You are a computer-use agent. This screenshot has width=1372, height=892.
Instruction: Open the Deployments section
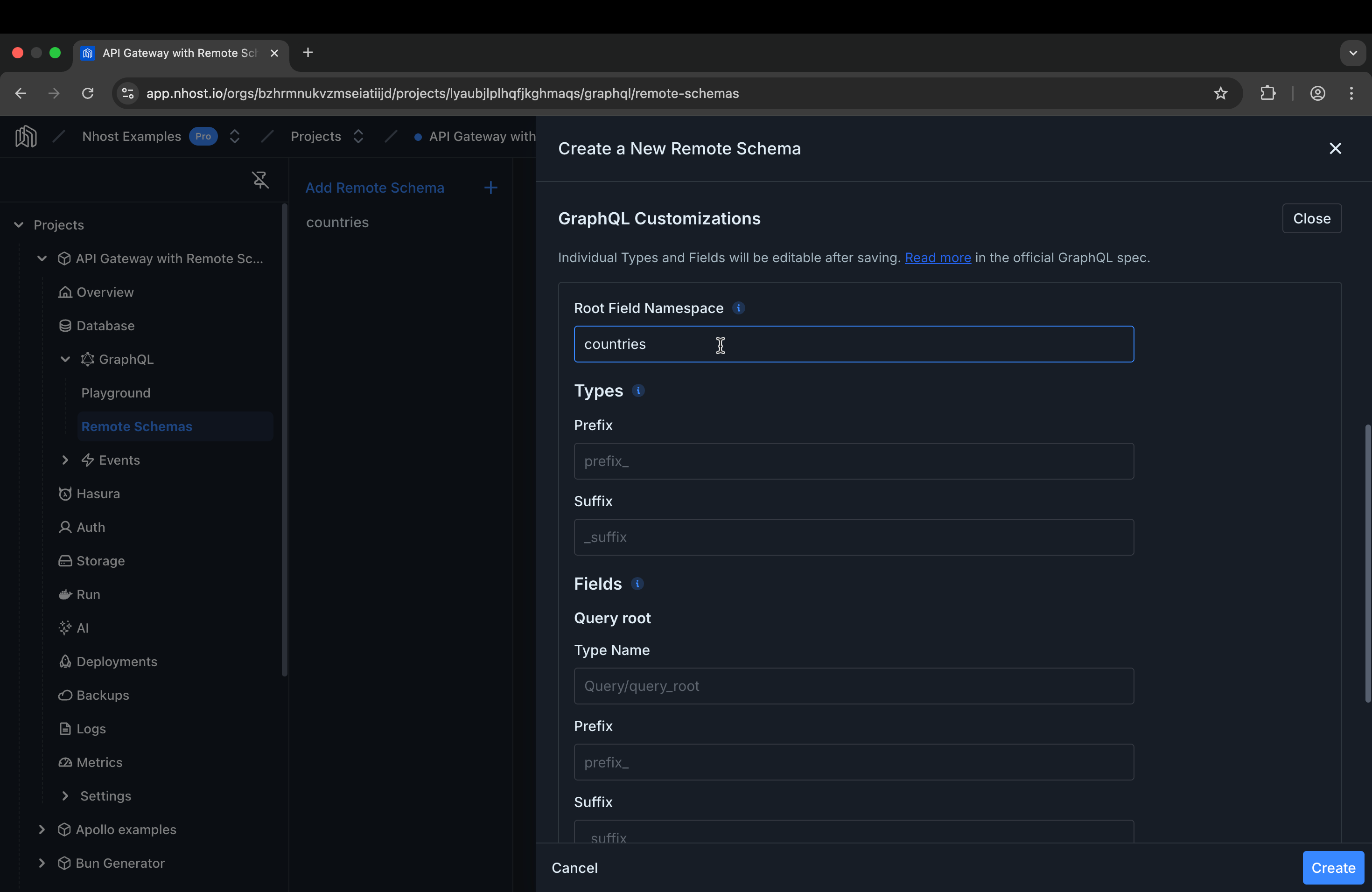pyautogui.click(x=116, y=661)
